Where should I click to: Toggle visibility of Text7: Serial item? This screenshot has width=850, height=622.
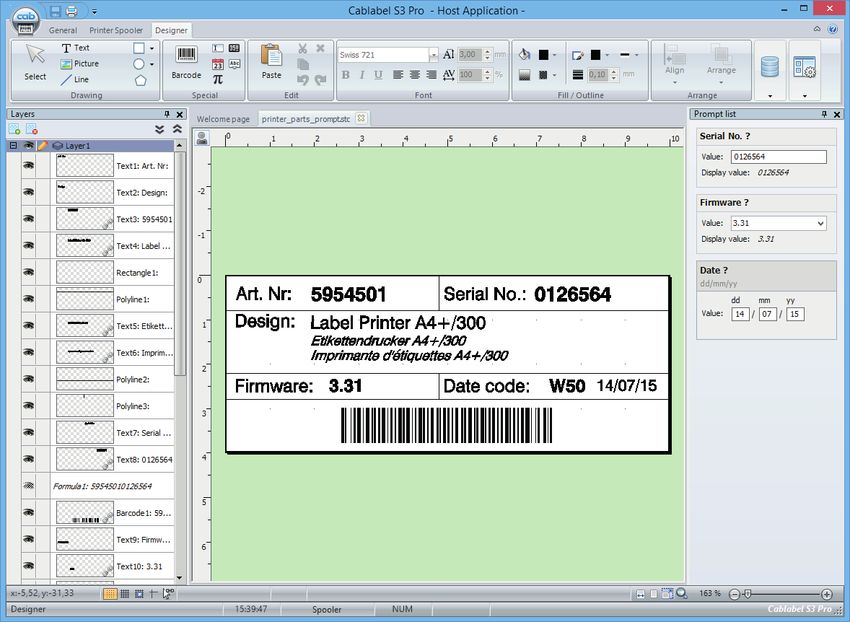coord(28,432)
